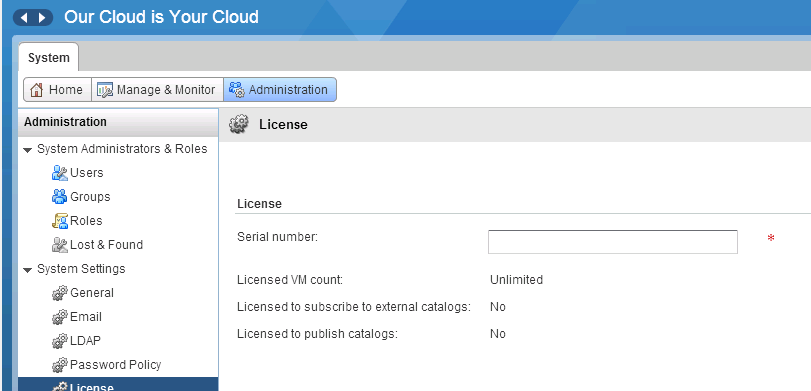Open Groups in the sidebar
811x391 pixels.
[x=90, y=197]
